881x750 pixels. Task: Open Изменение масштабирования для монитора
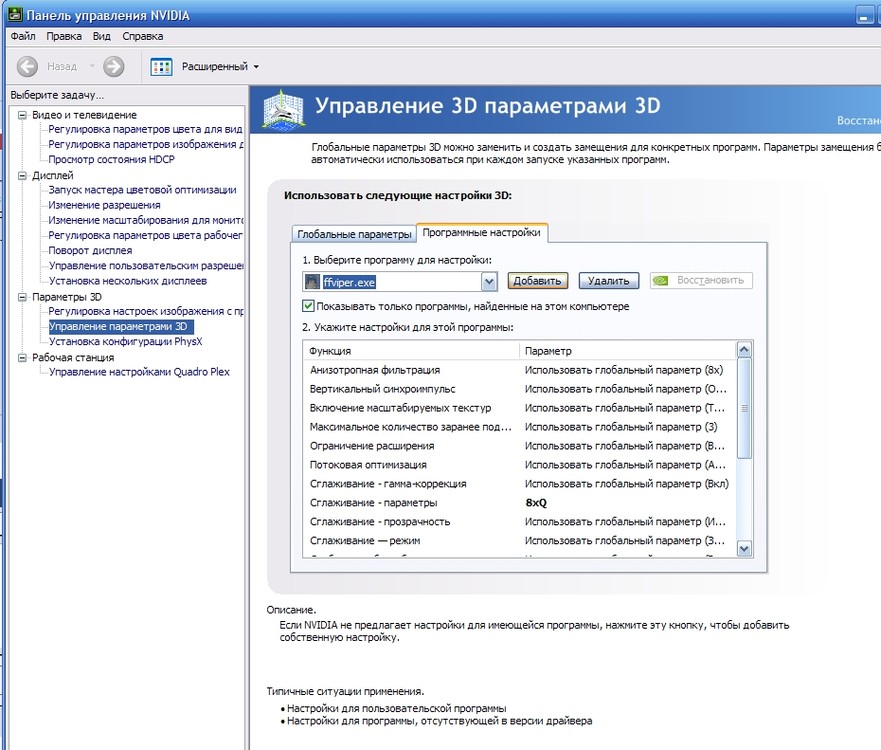pos(146,220)
